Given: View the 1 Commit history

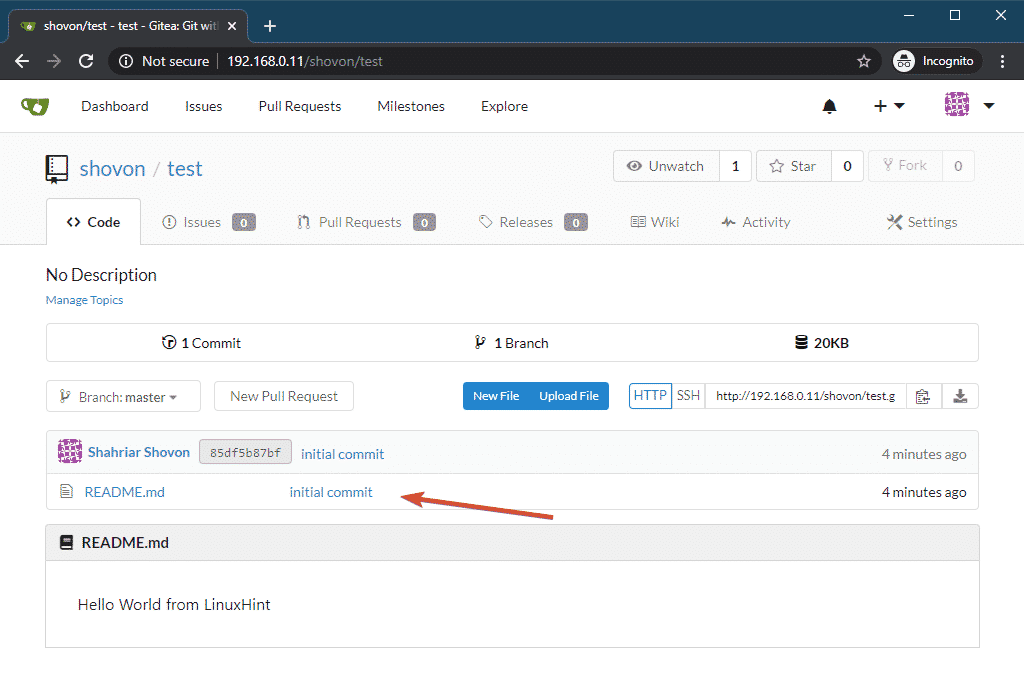Looking at the screenshot, I should click(201, 343).
